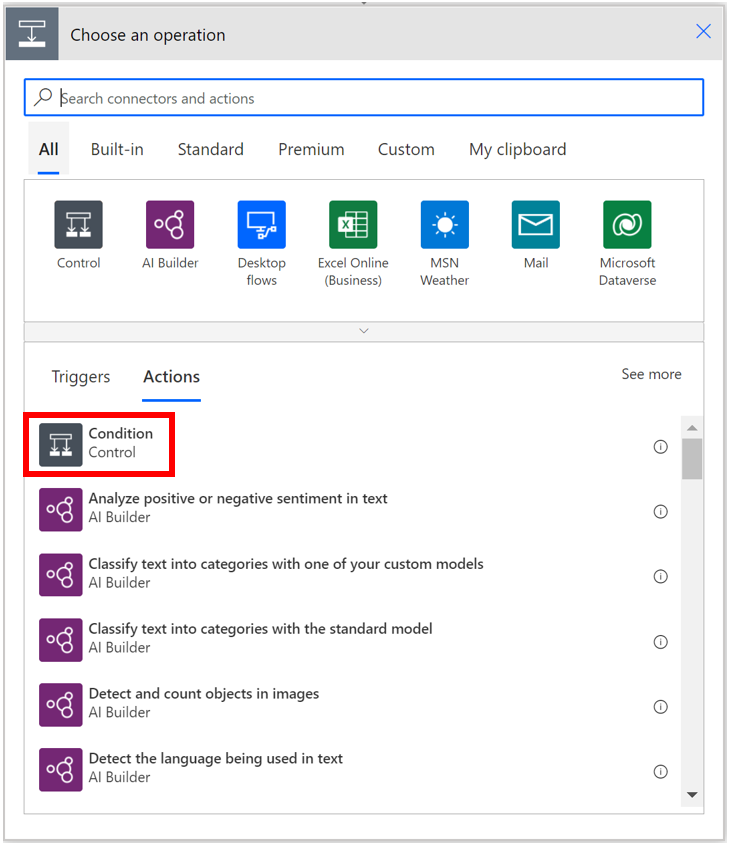Select the Desktop flows connector

point(261,224)
